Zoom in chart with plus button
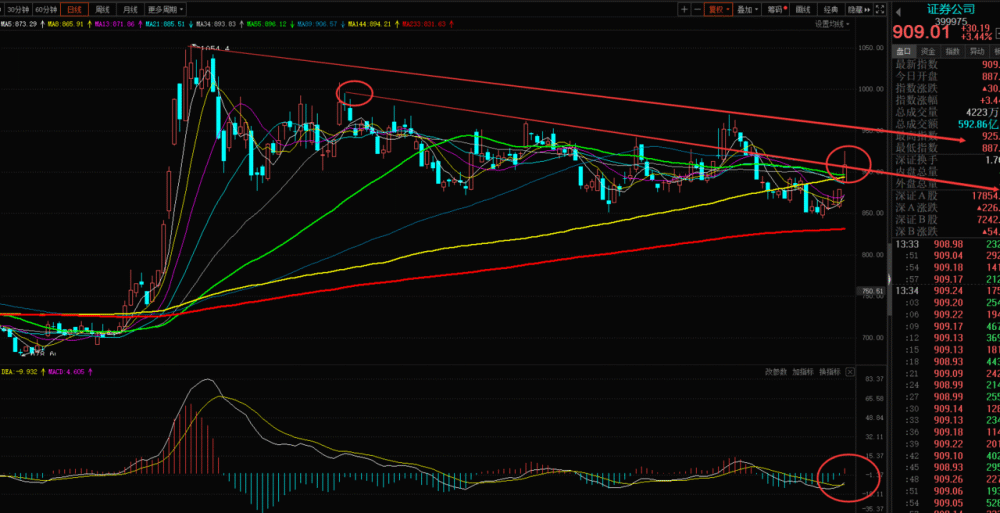1000x513 pixels. pos(684,10)
